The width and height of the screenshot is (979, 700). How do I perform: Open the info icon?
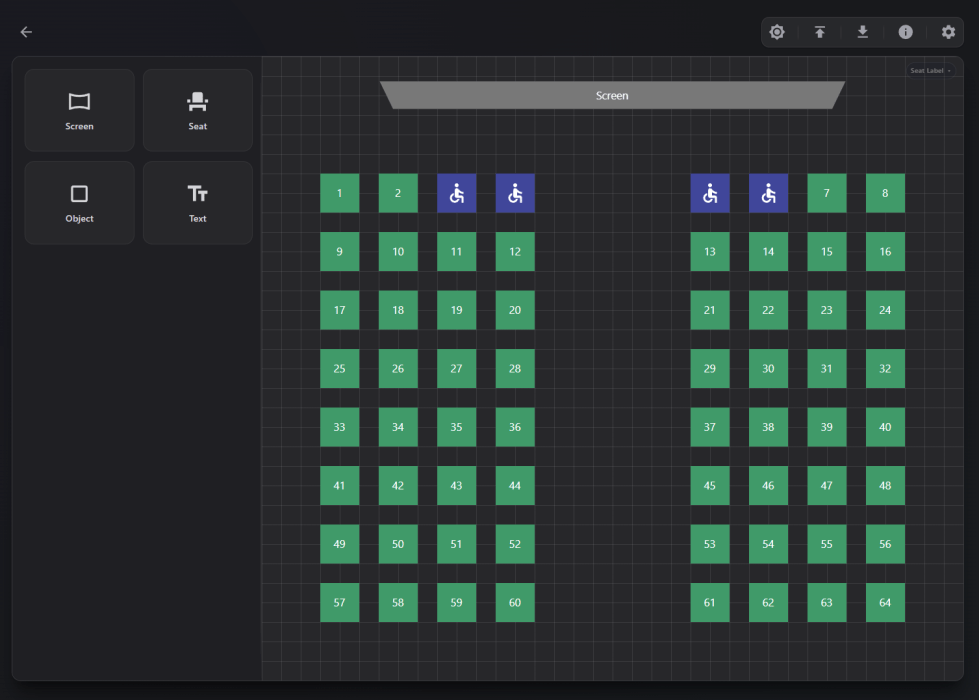(905, 32)
